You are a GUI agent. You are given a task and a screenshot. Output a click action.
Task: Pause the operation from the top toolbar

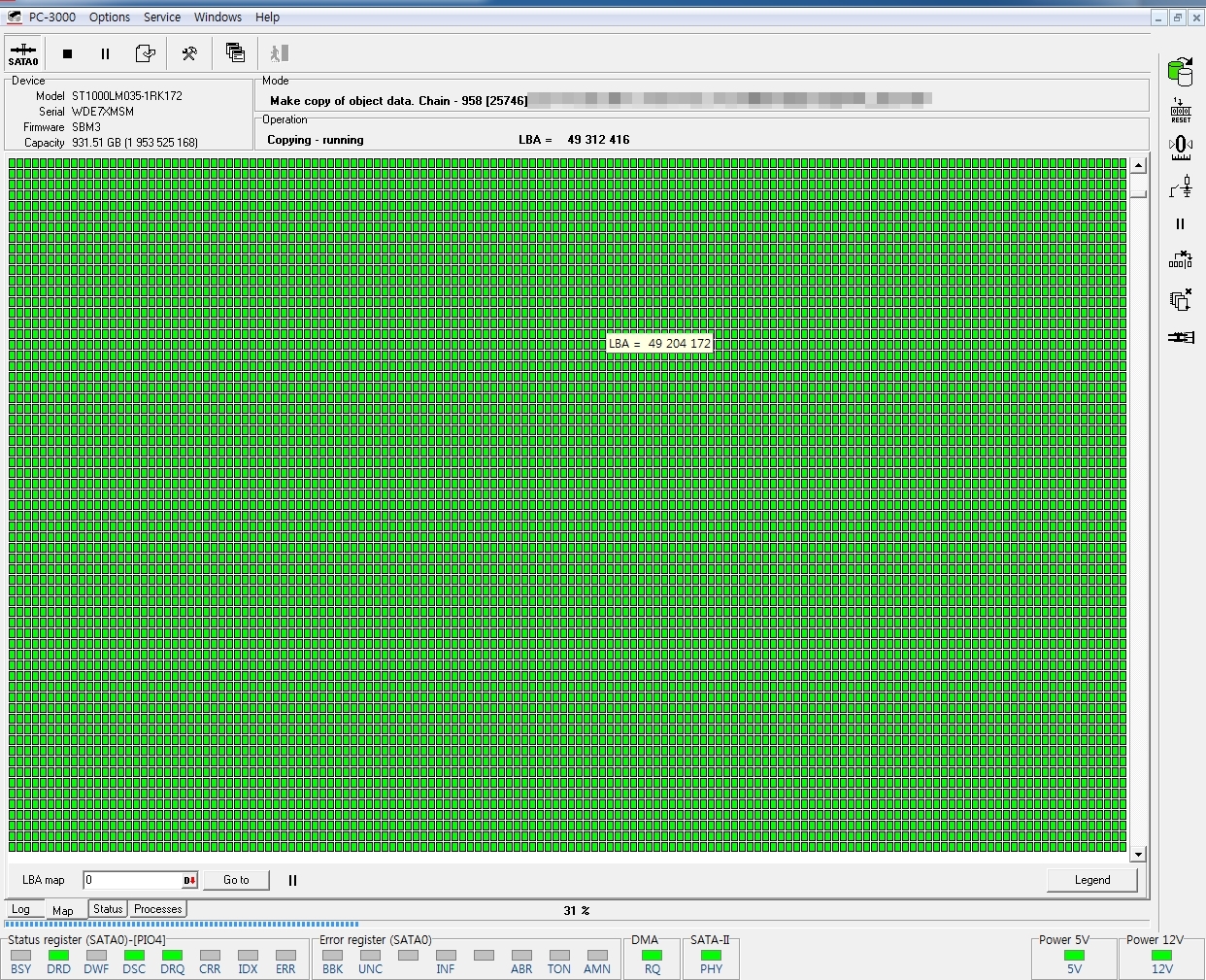pos(105,53)
